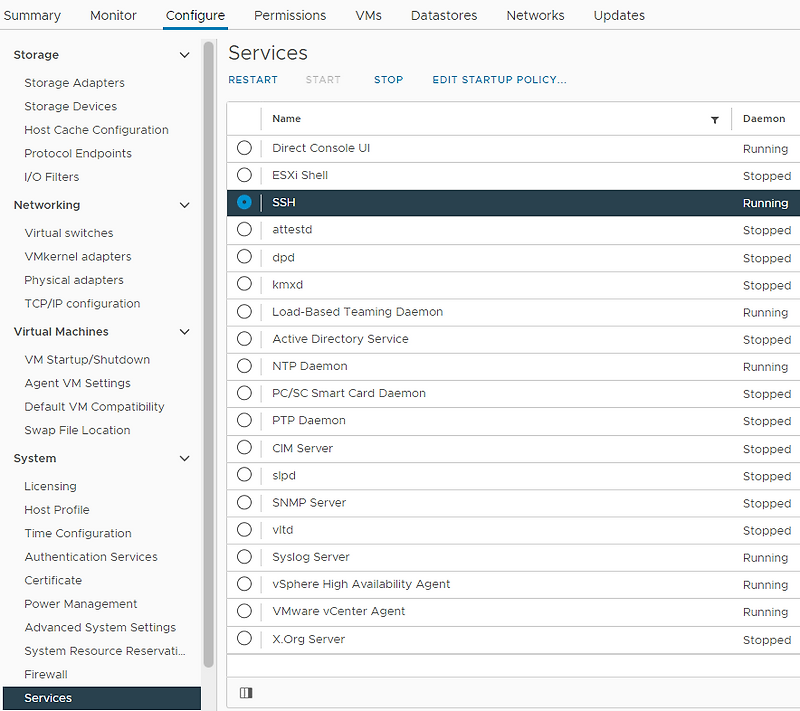Select the dpd radio button
The image size is (800, 711).
click(x=244, y=257)
